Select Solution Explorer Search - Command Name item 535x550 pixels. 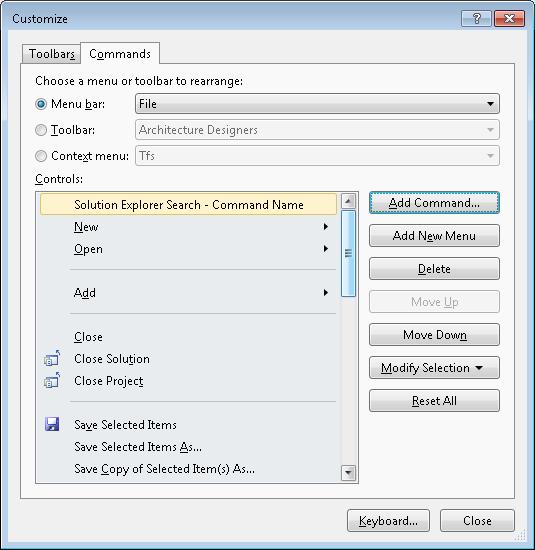tap(188, 204)
